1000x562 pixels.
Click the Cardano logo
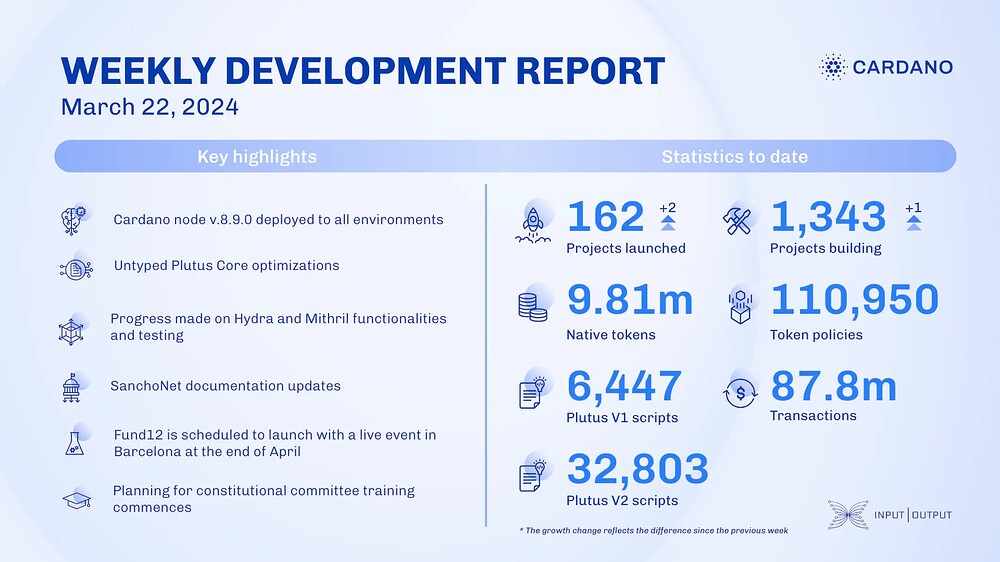point(886,67)
